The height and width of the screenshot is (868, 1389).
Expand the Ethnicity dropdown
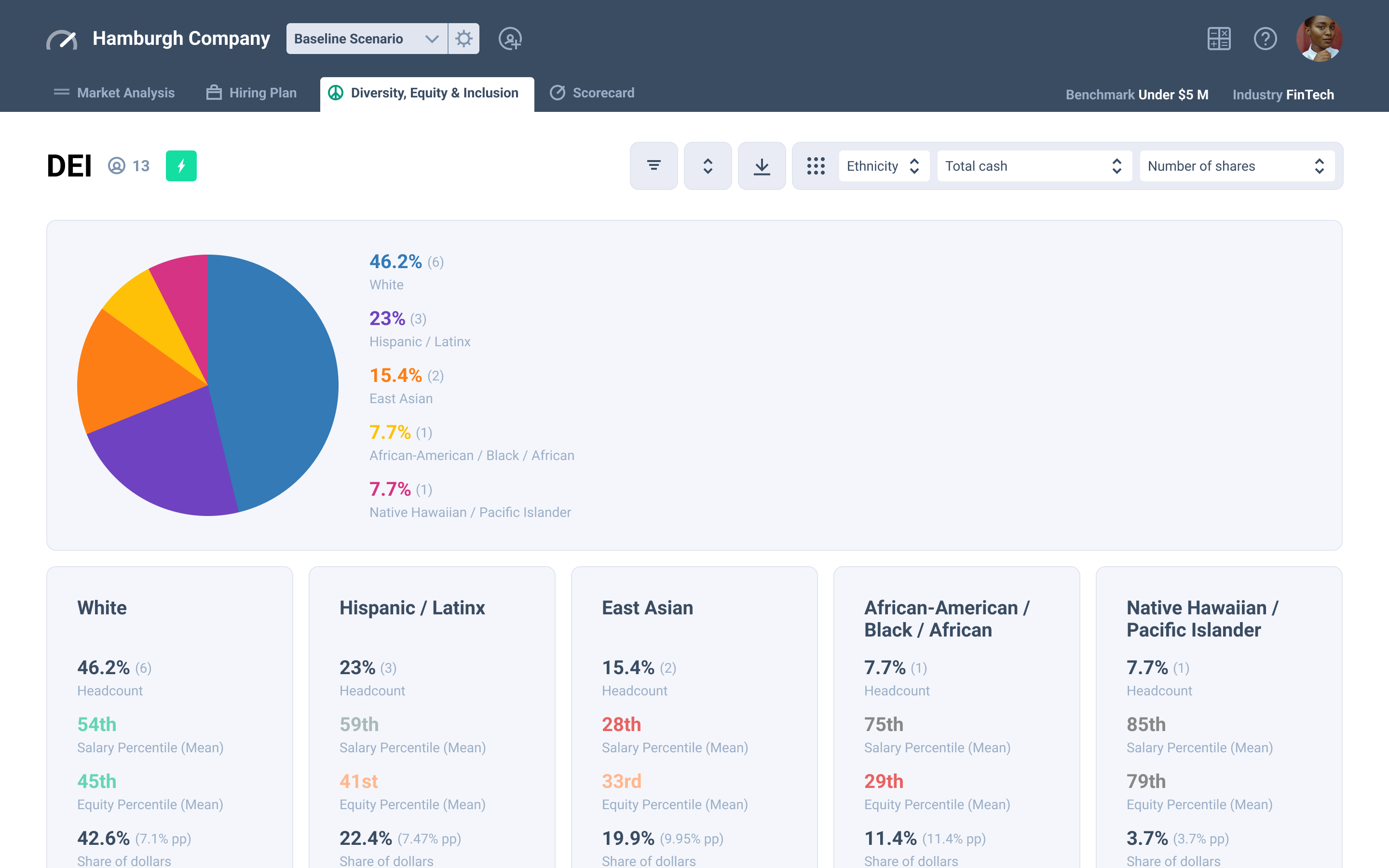tap(884, 166)
